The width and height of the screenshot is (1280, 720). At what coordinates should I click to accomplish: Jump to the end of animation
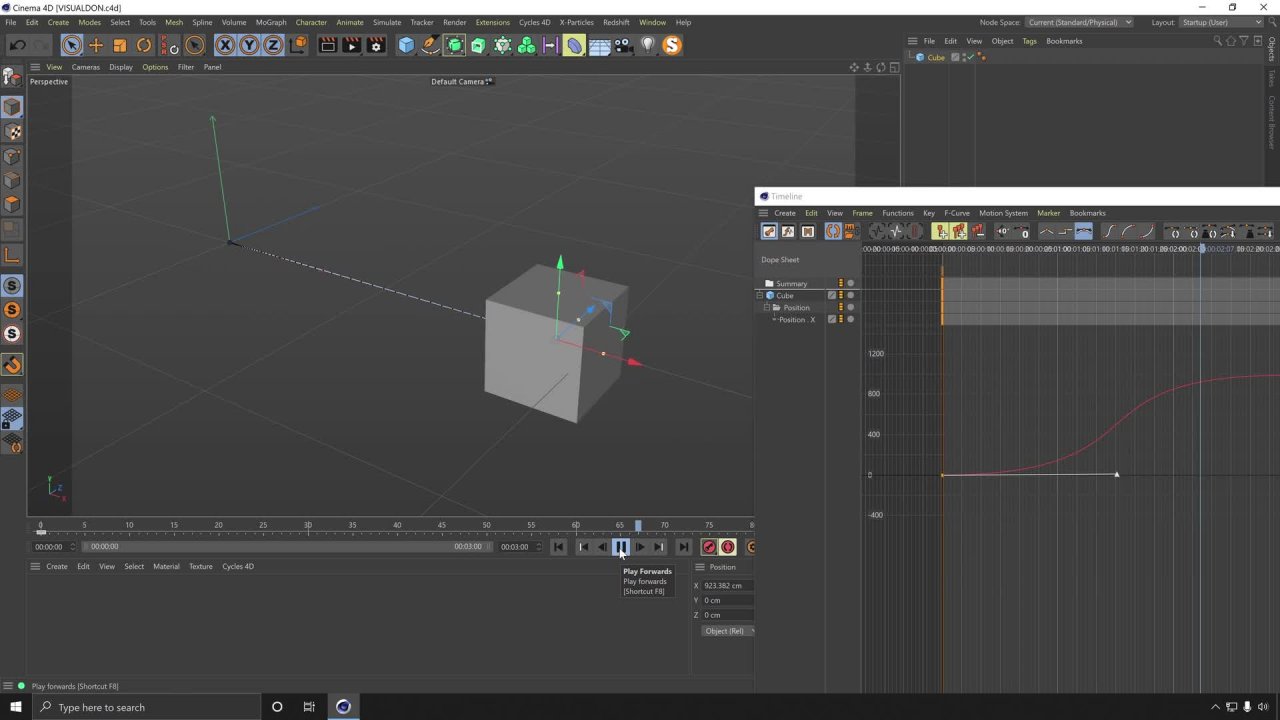tap(683, 547)
